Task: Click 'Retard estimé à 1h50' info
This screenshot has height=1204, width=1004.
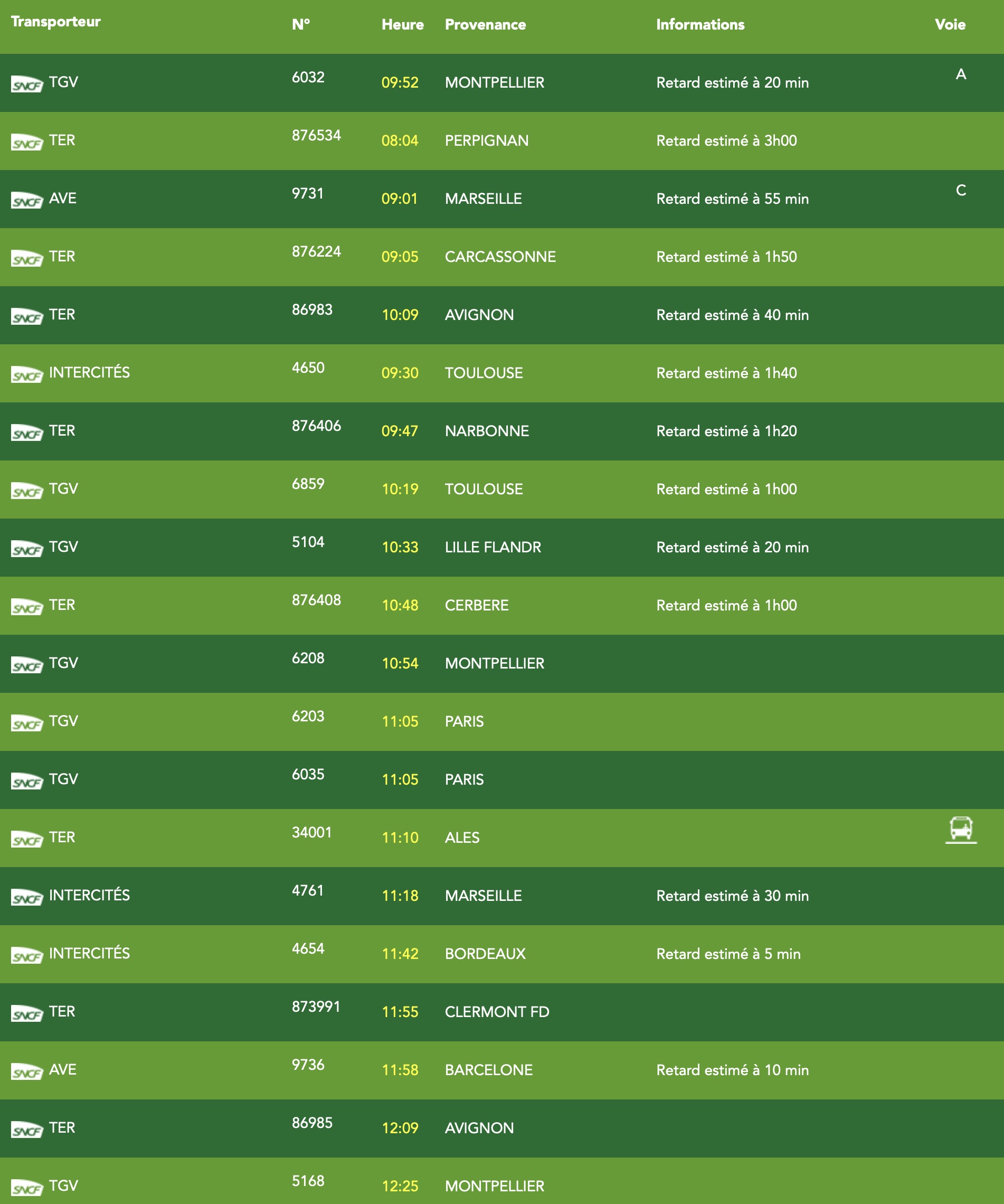Action: [727, 257]
